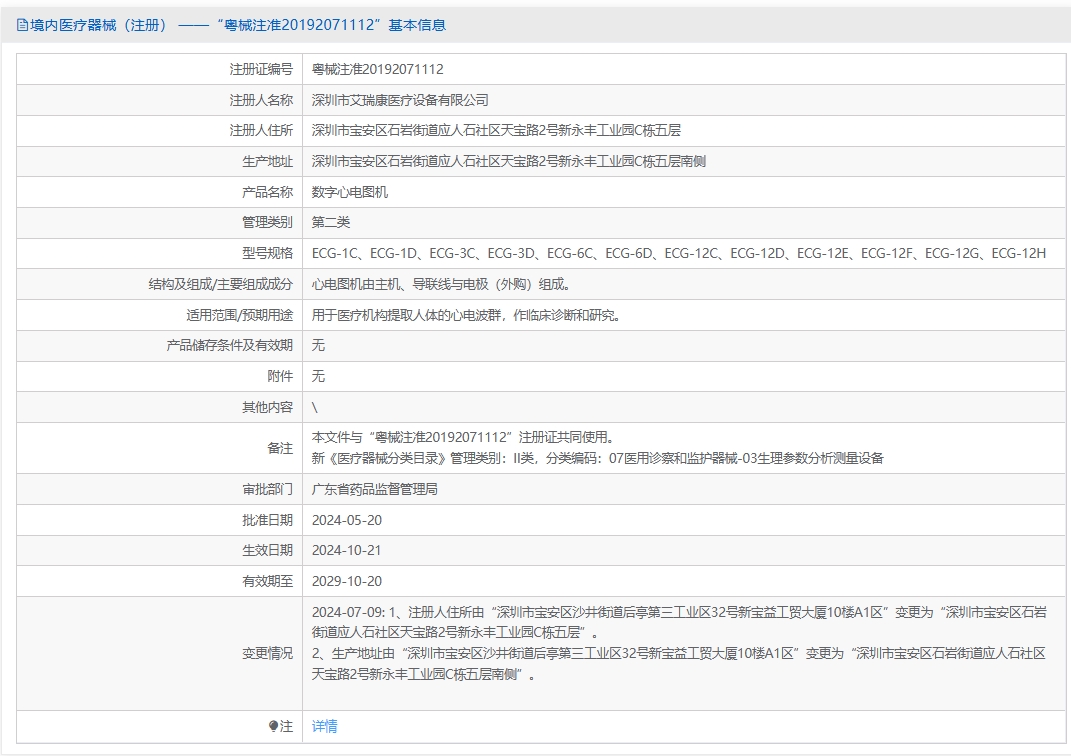This screenshot has width=1071, height=756.
Task: Click the 备注 label
Action: (x=280, y=448)
